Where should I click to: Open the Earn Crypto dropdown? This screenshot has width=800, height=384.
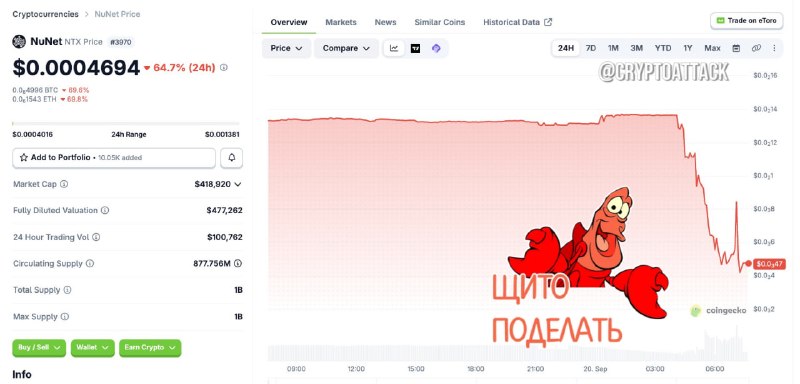point(150,348)
